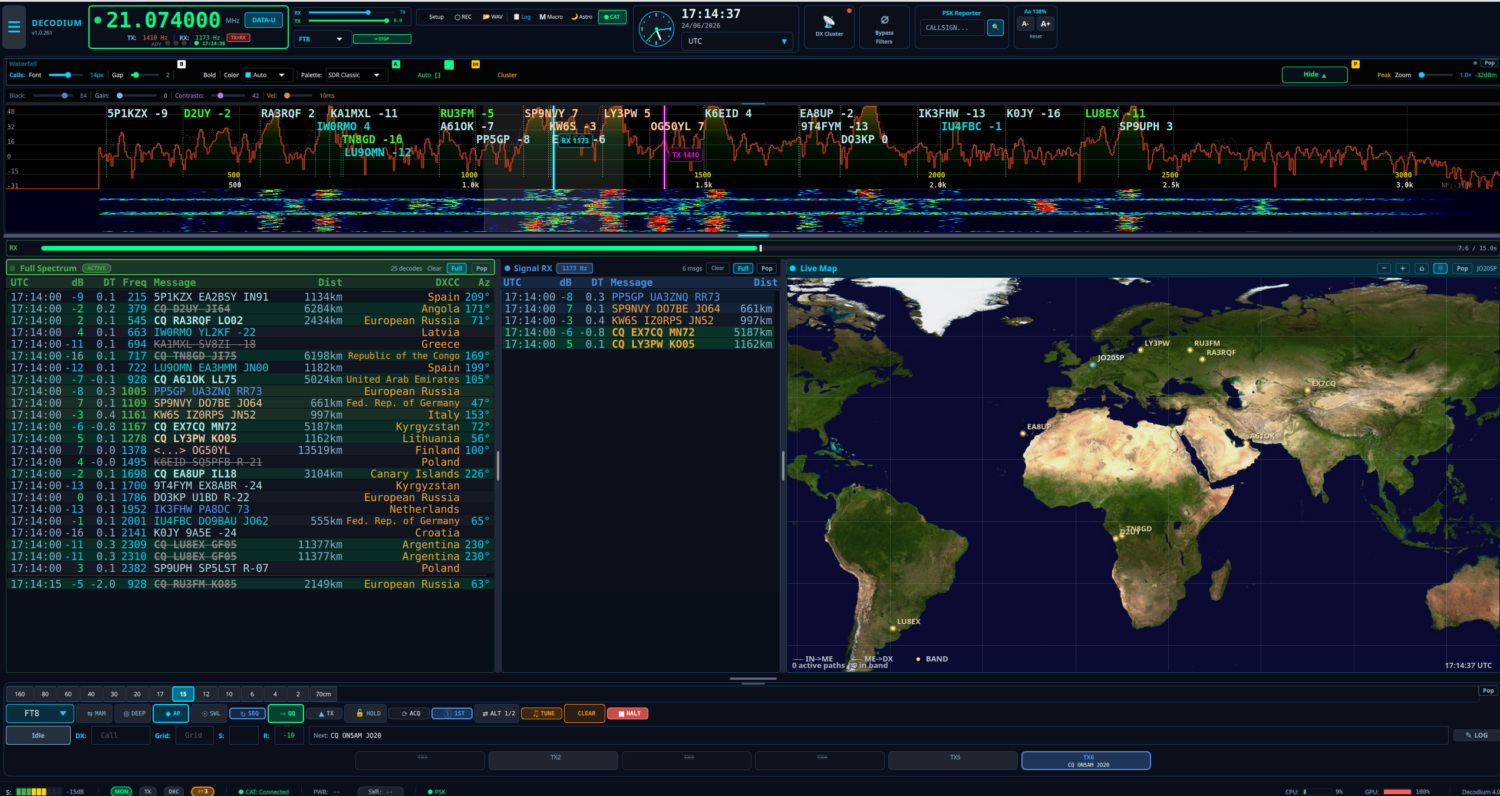Click the highlighted Live Map settings icon

pos(1440,268)
